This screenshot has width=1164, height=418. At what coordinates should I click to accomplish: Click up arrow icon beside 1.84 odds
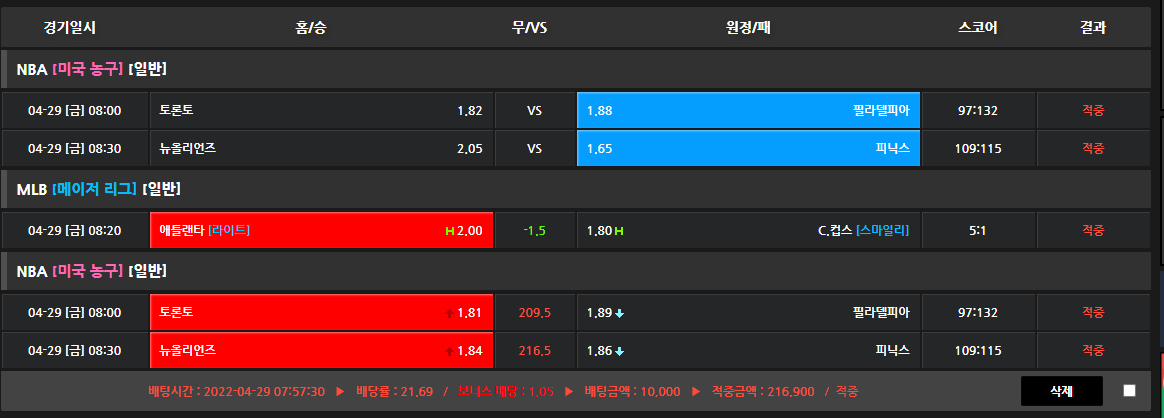(x=450, y=351)
